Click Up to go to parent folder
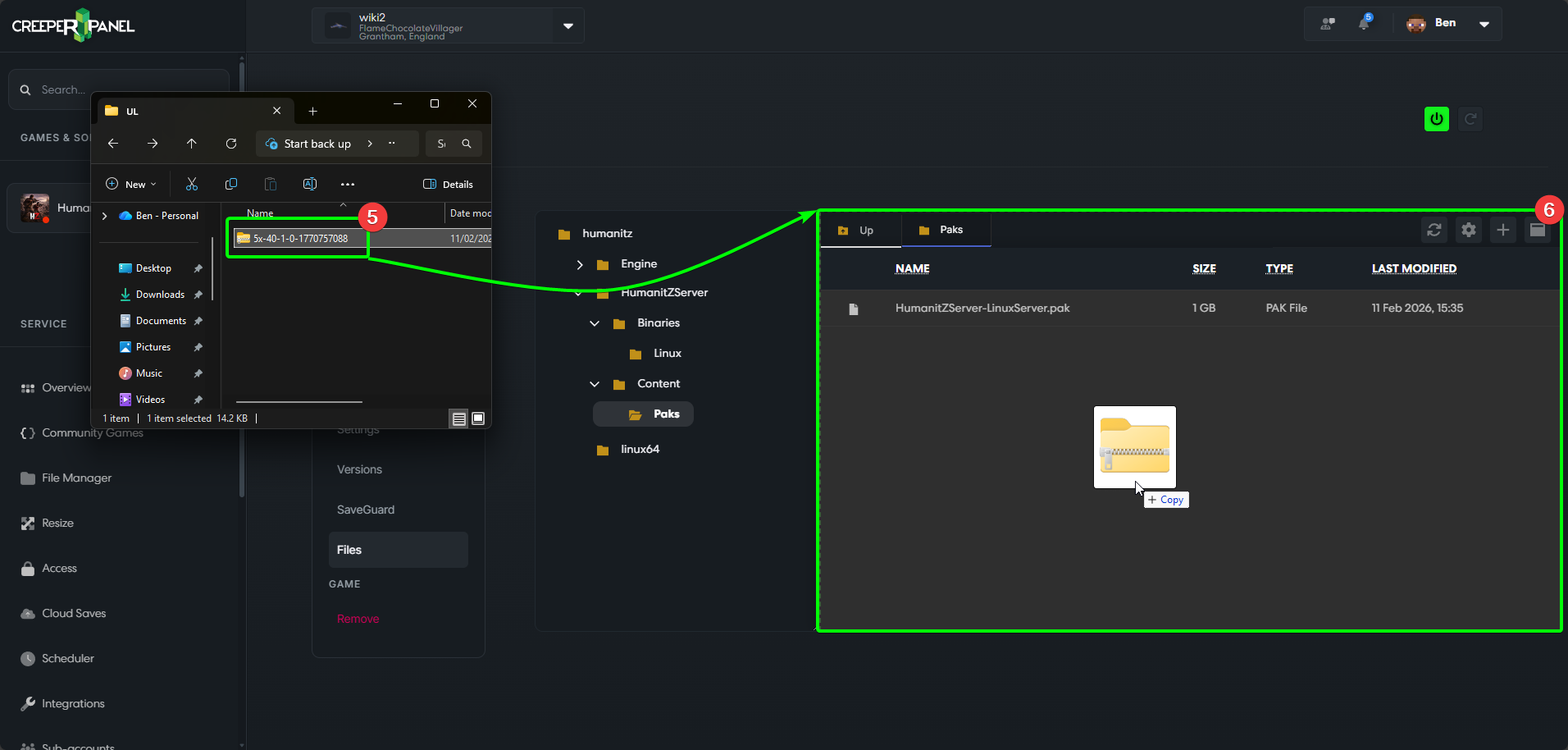1568x750 pixels. click(858, 231)
